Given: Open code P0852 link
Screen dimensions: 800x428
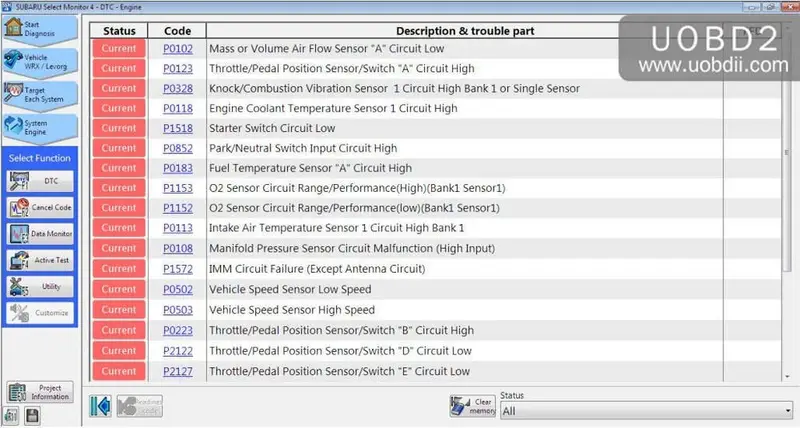Looking at the screenshot, I should coord(178,148).
